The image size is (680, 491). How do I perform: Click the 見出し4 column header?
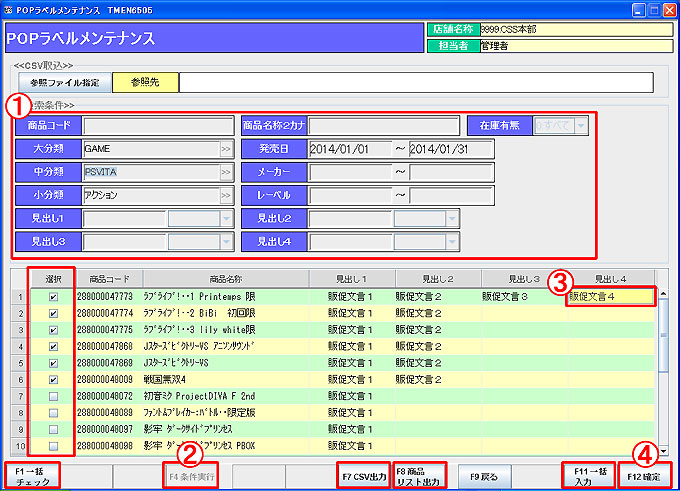pos(611,279)
